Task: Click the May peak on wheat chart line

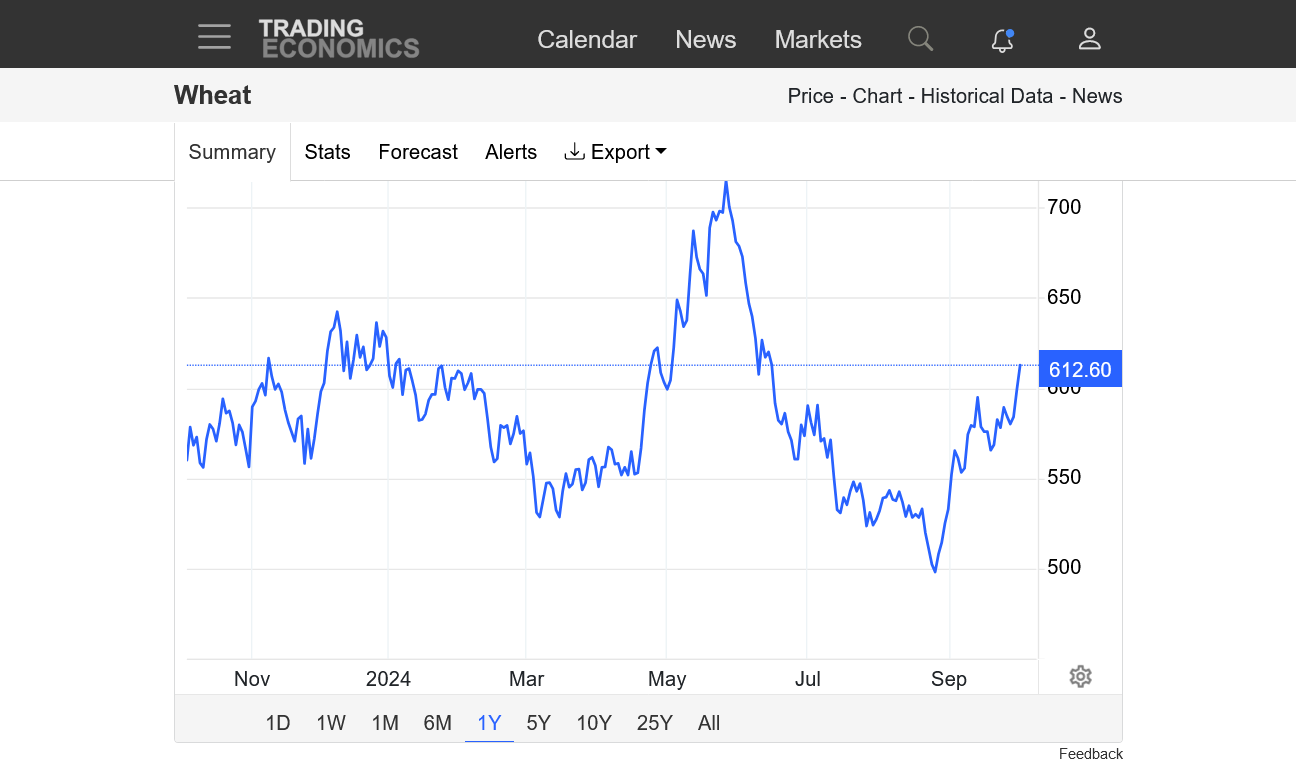Action: (726, 183)
